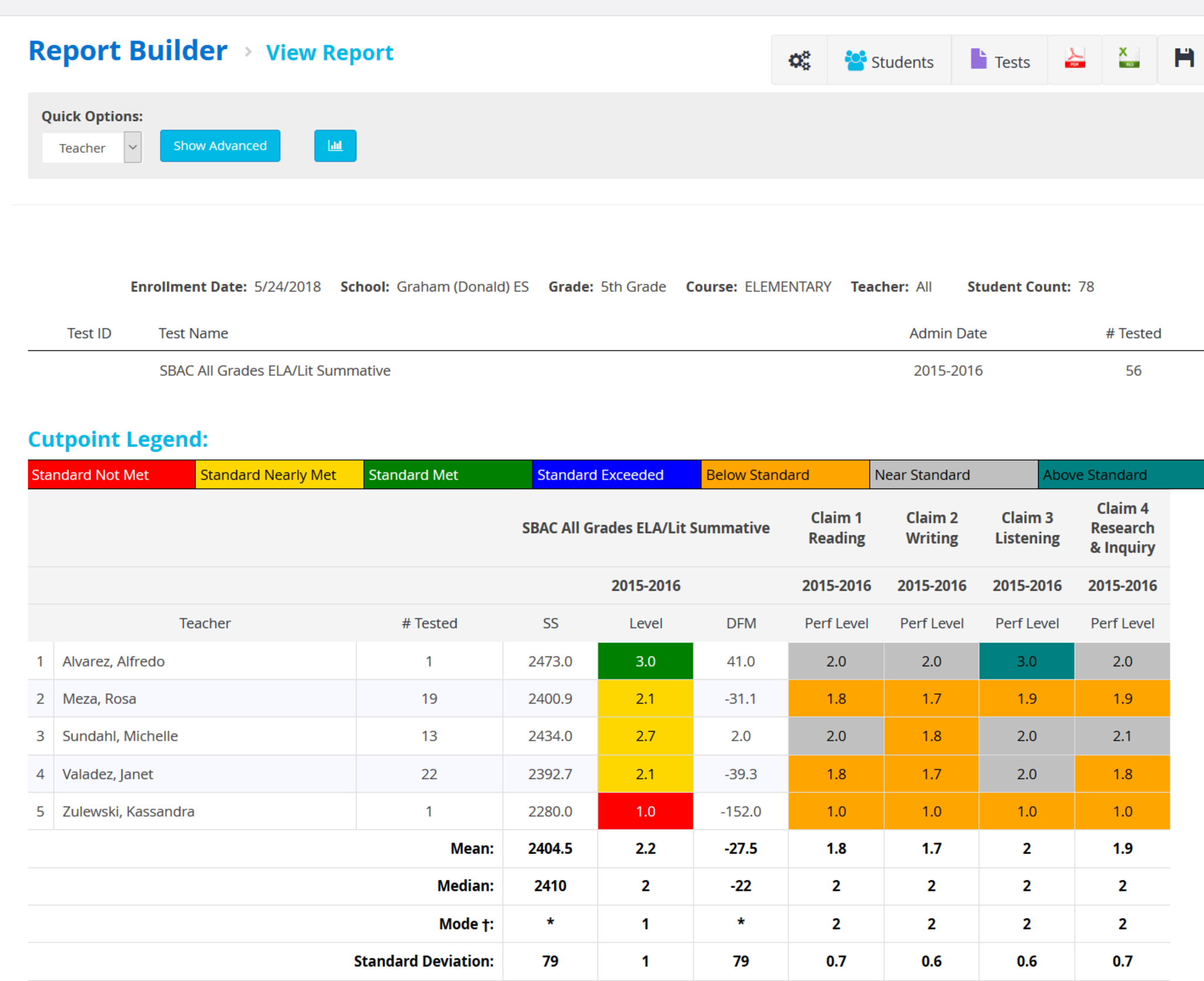Click the Standard Not Met red swatch
This screenshot has width=1204, height=981.
[x=111, y=475]
